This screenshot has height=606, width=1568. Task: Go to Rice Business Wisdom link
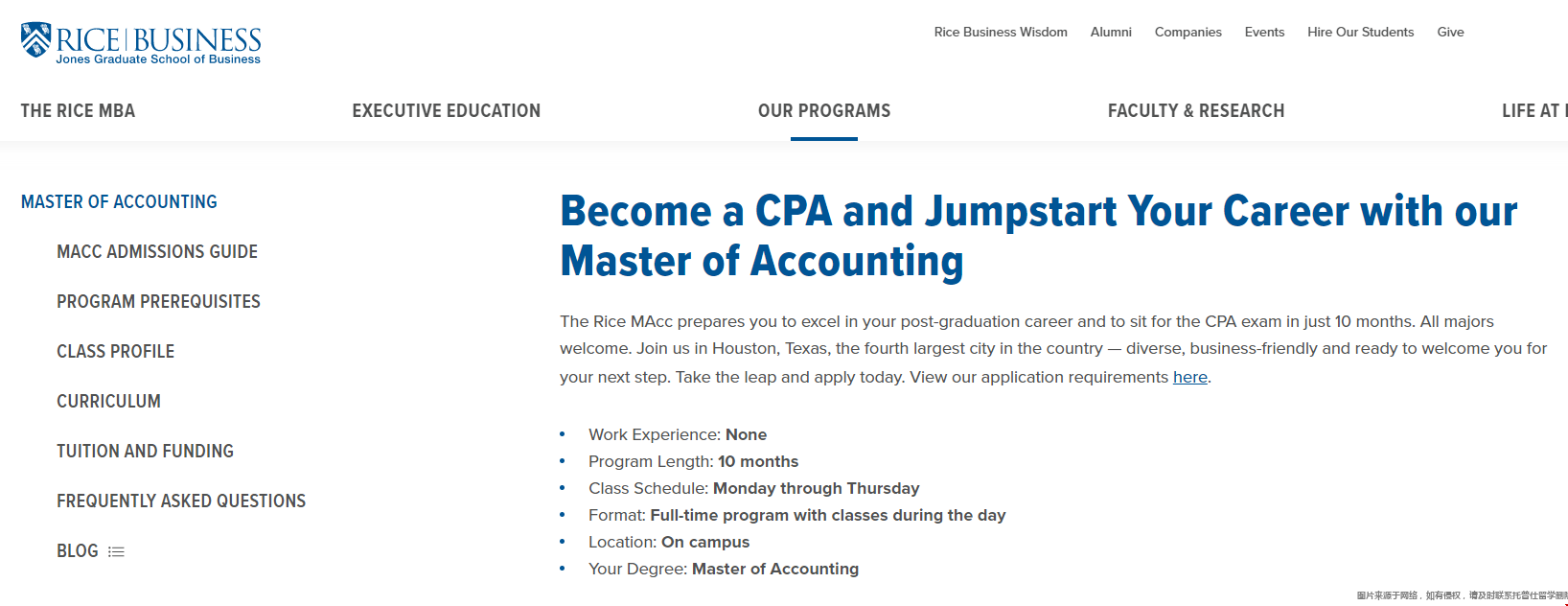pyautogui.click(x=1001, y=32)
